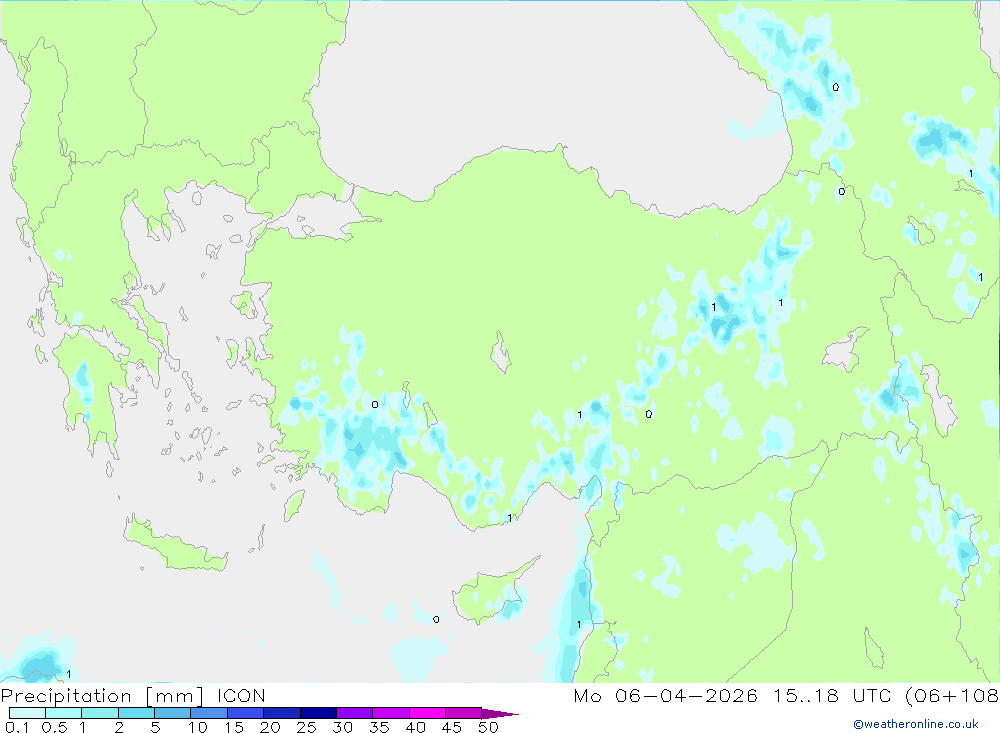This screenshot has height=733, width=1000.
Task: Click the 'Mo 06-04-2026 15..18 UTC' timestamp
Action: click(732, 696)
